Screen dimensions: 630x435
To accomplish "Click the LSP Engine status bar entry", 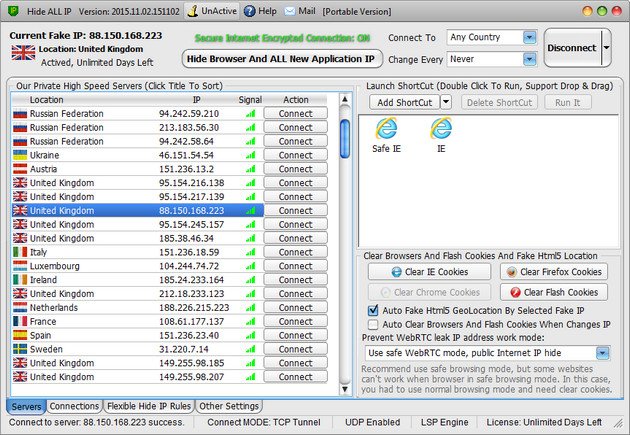I will [x=444, y=422].
